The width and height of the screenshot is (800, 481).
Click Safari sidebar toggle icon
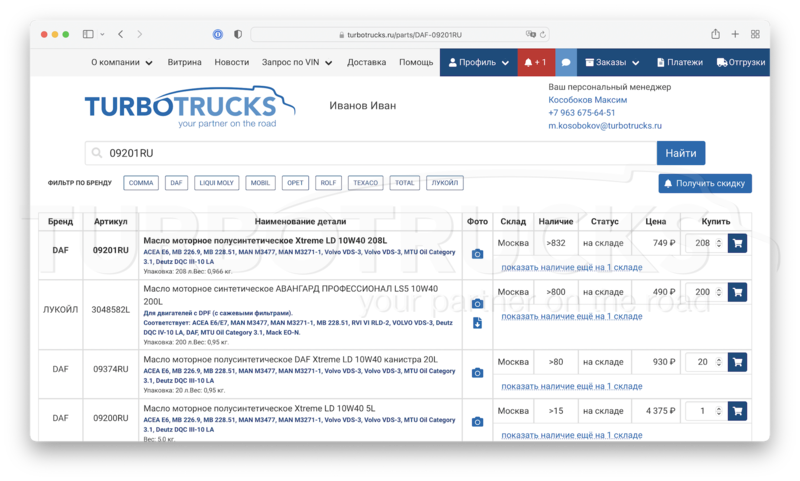tap(88, 34)
